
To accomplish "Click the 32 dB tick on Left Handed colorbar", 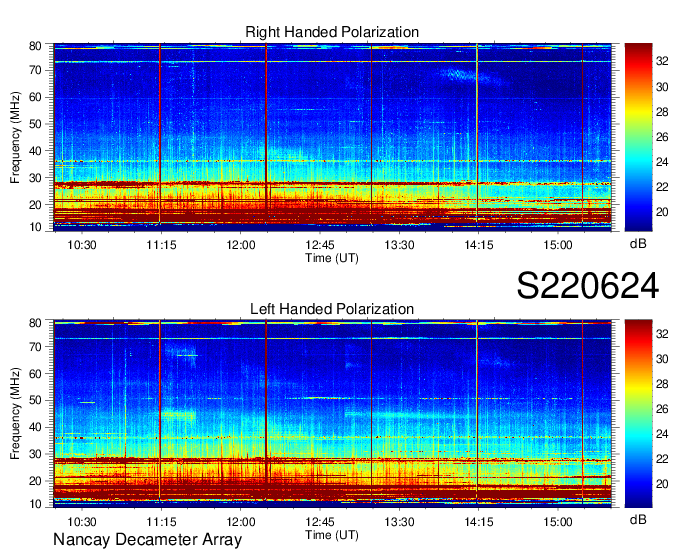I will click(662, 334).
